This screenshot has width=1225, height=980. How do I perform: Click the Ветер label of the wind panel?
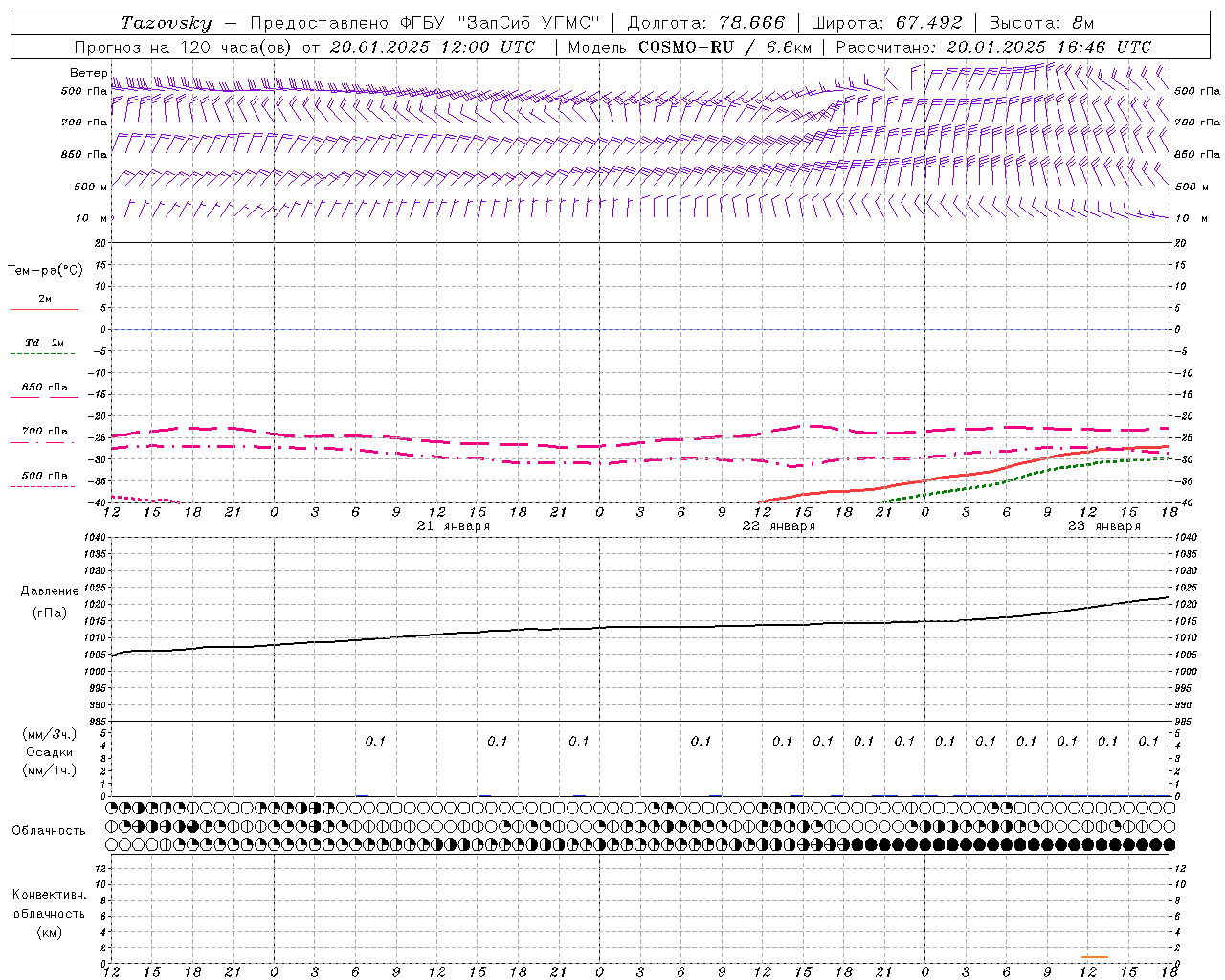[x=89, y=73]
